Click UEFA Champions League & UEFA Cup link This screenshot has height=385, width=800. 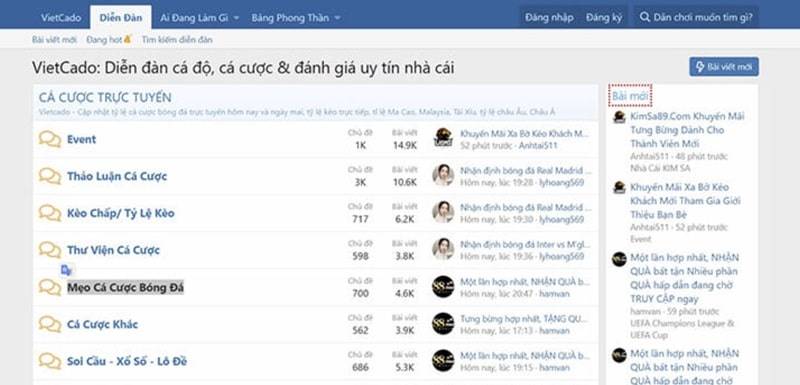click(682, 329)
